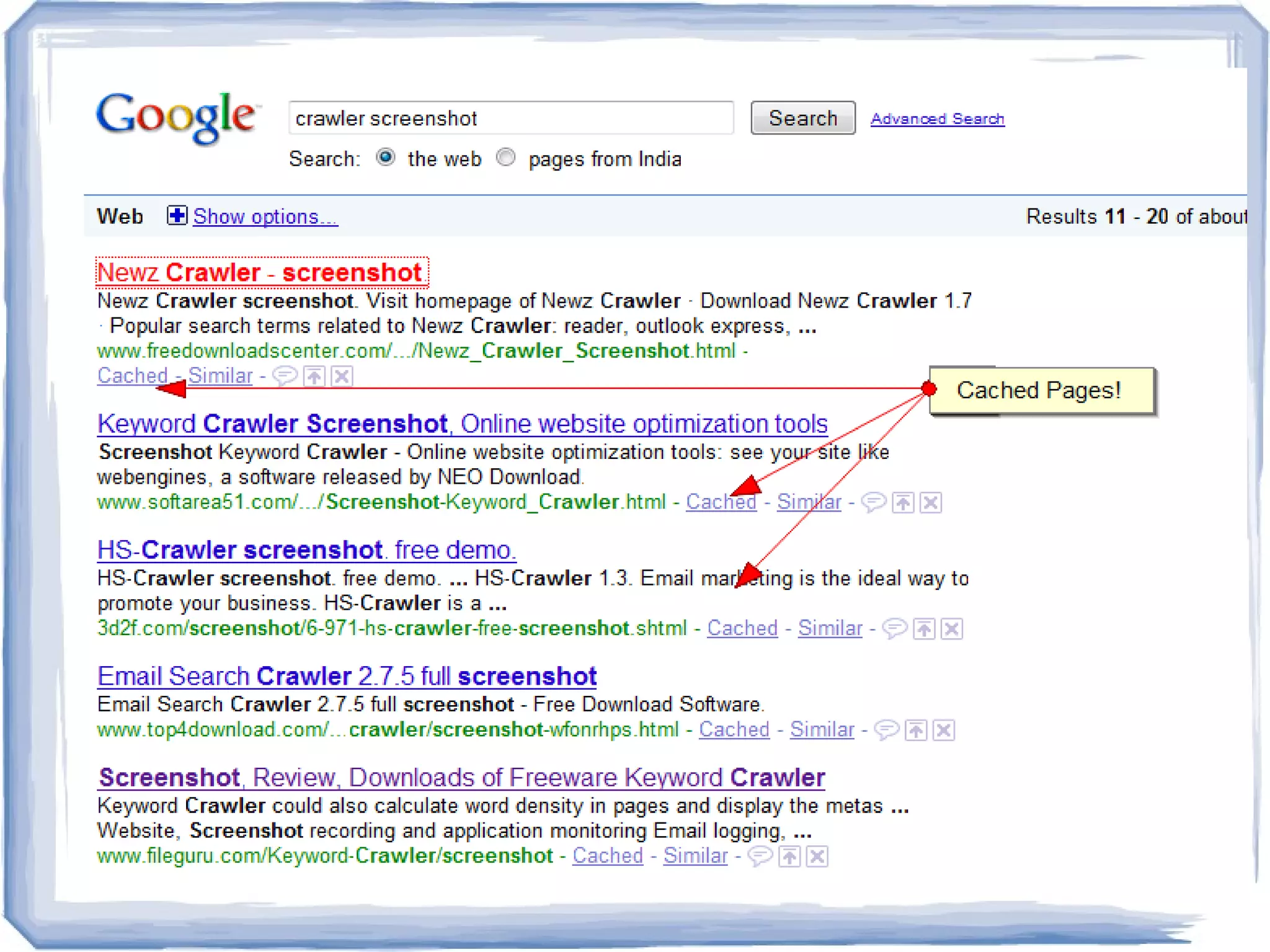1270x952 pixels.
Task: Click URL text 'www.freedownloadscenter.com/.../Newz_Crawler_Screenshot.html'
Action: point(416,350)
